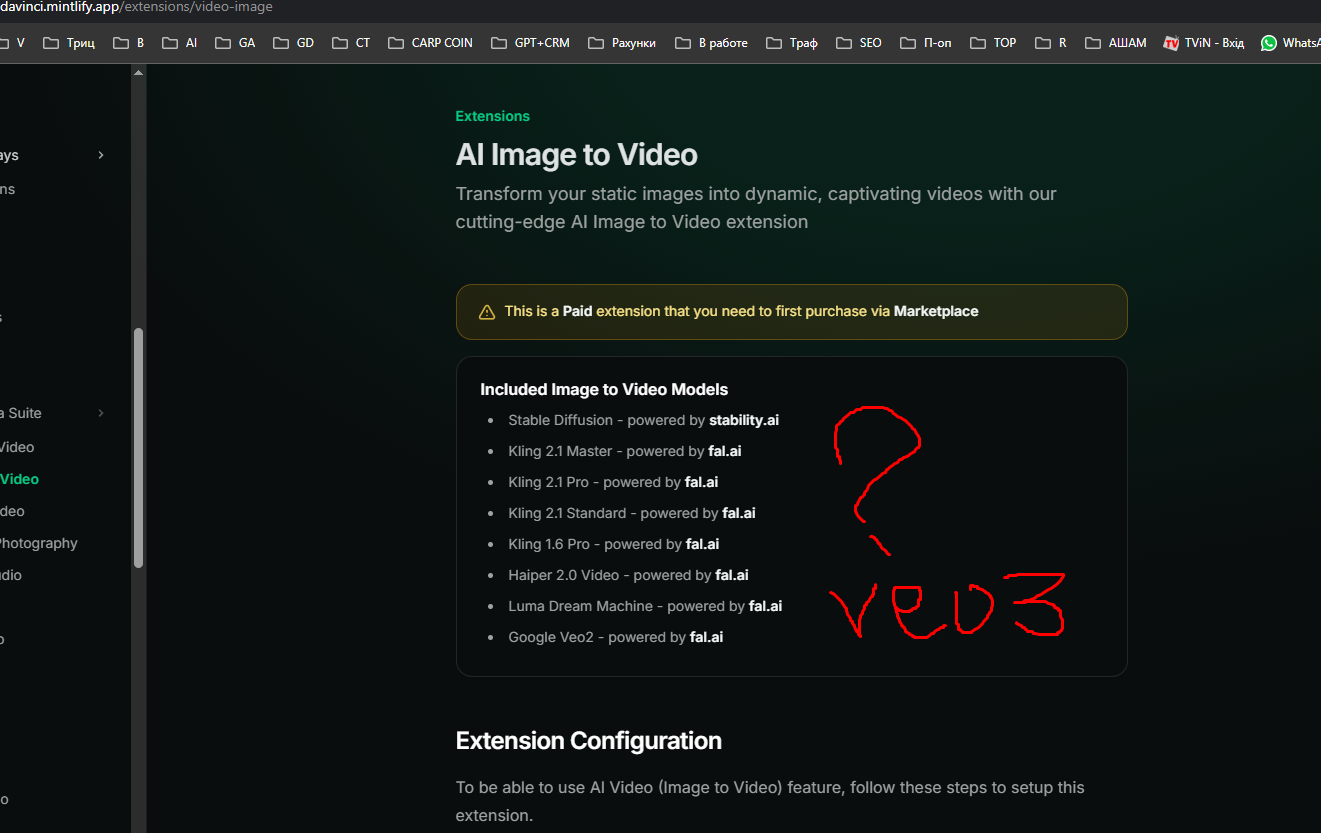1321x833 pixels.
Task: Click the Extensions breadcrumb link
Action: 492,116
